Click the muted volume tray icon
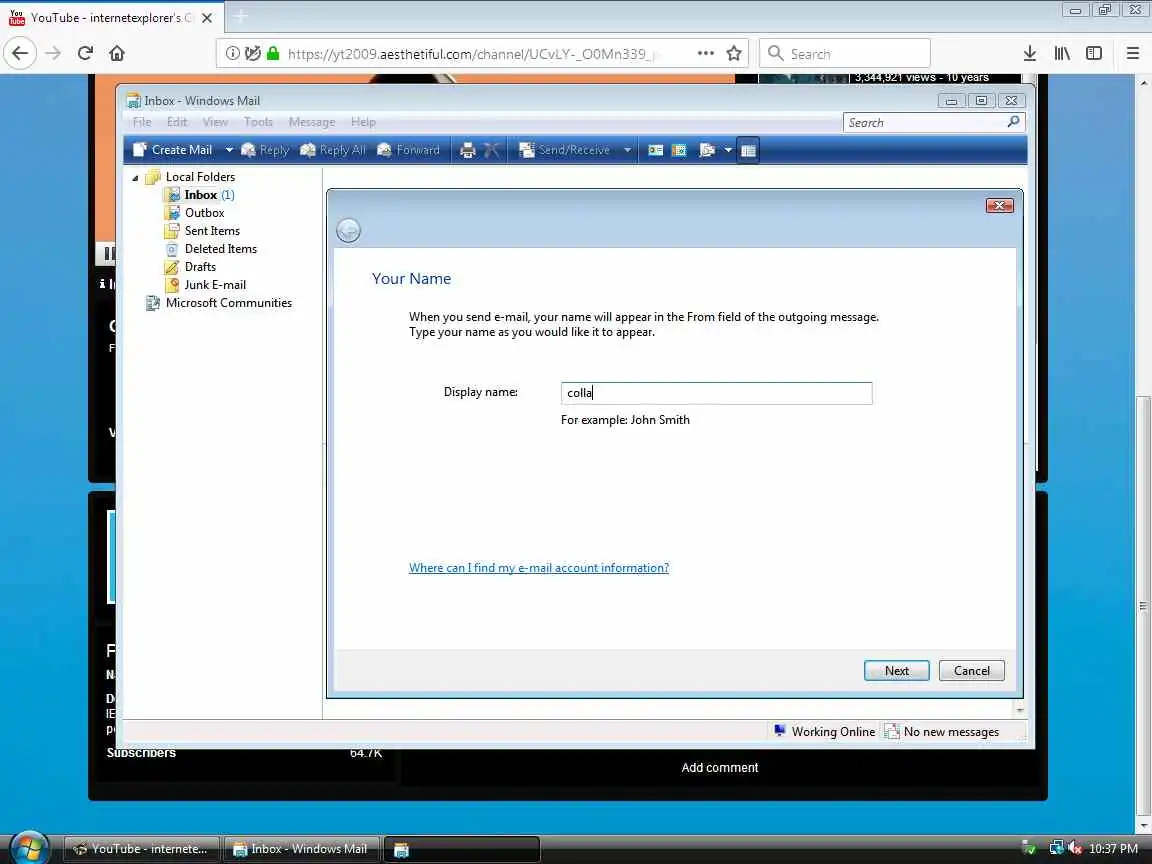 pyautogui.click(x=1075, y=849)
